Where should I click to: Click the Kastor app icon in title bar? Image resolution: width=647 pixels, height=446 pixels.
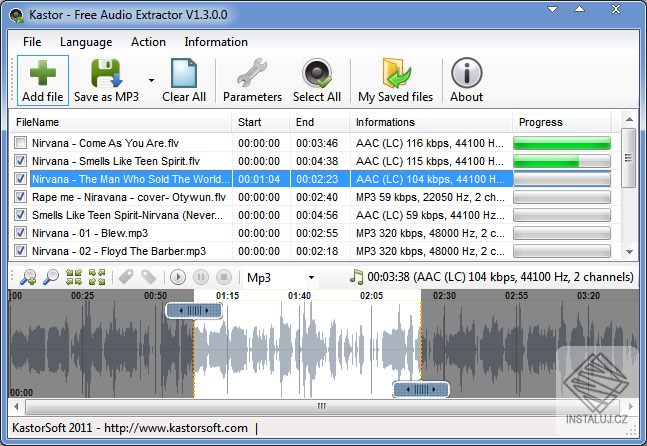(17, 15)
